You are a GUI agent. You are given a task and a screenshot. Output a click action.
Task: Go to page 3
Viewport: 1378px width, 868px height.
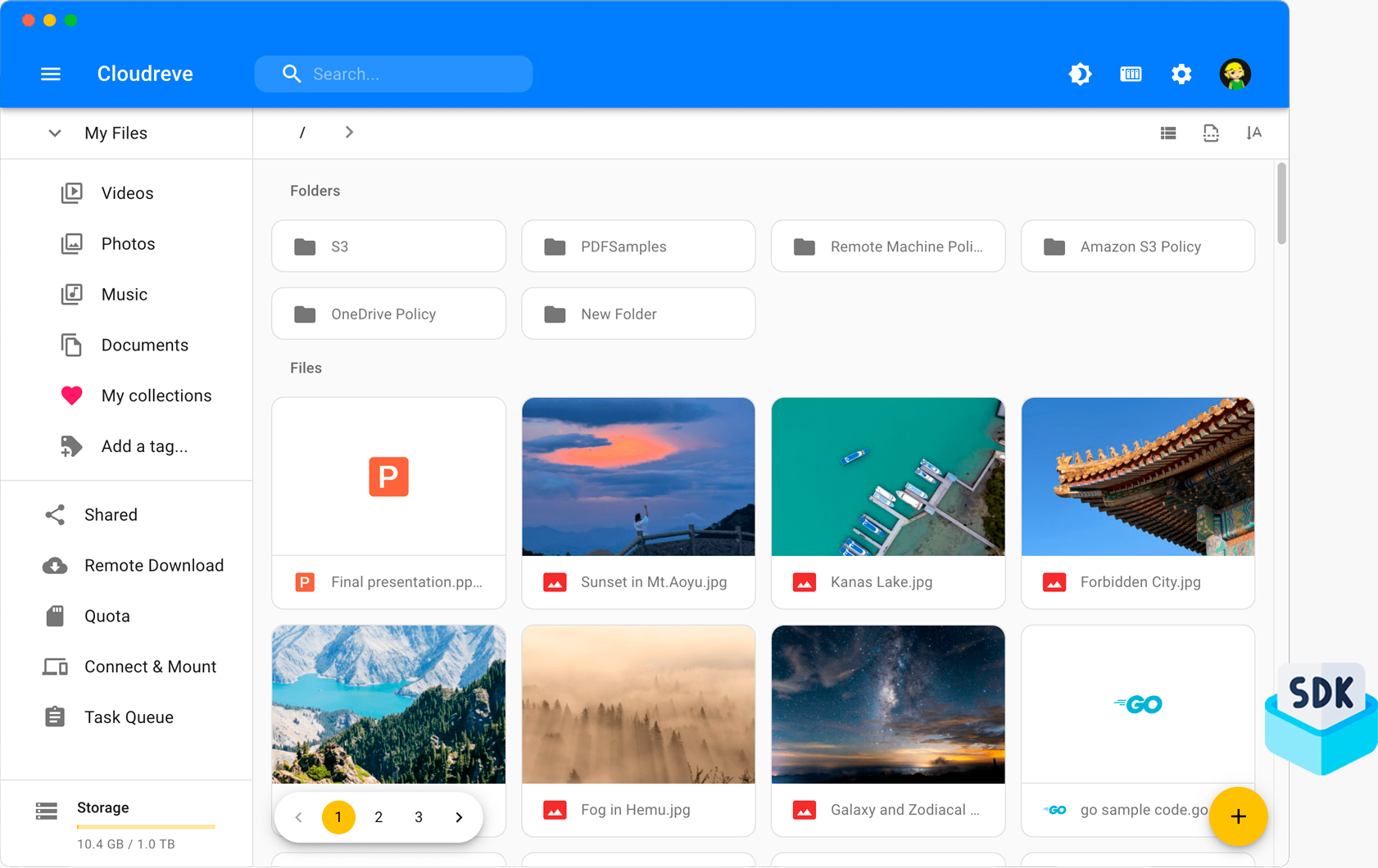point(419,817)
